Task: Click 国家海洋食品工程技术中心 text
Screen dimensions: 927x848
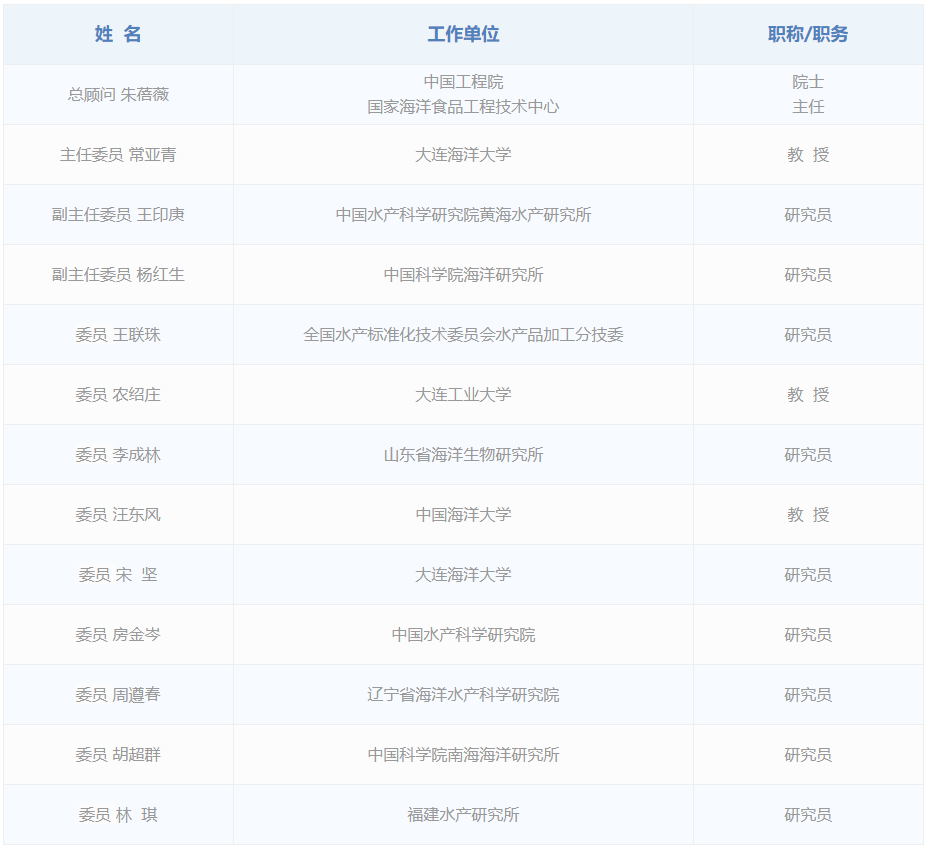Action: [463, 106]
